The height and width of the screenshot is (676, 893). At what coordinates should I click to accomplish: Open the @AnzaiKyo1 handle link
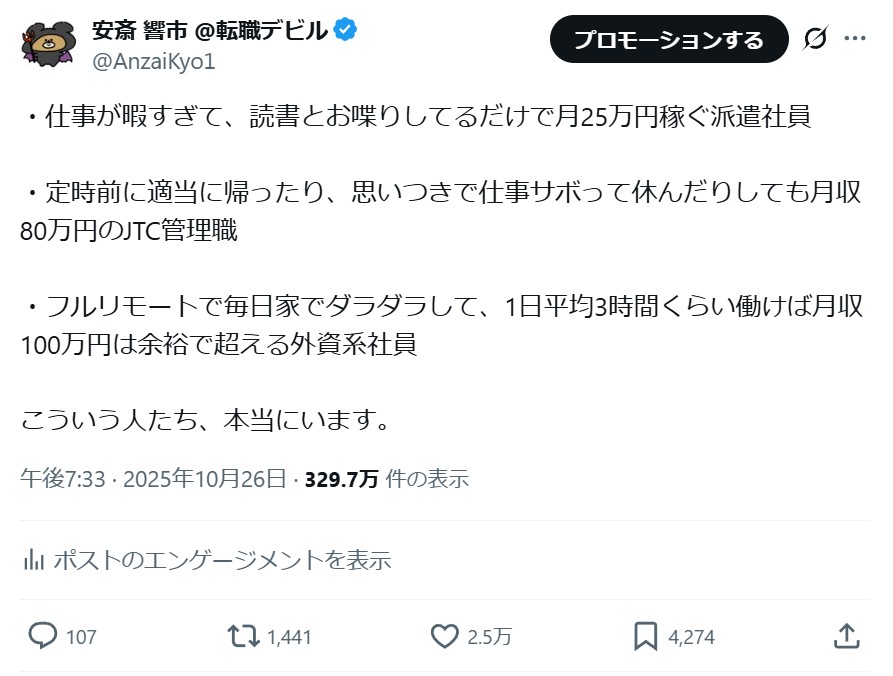point(153,61)
